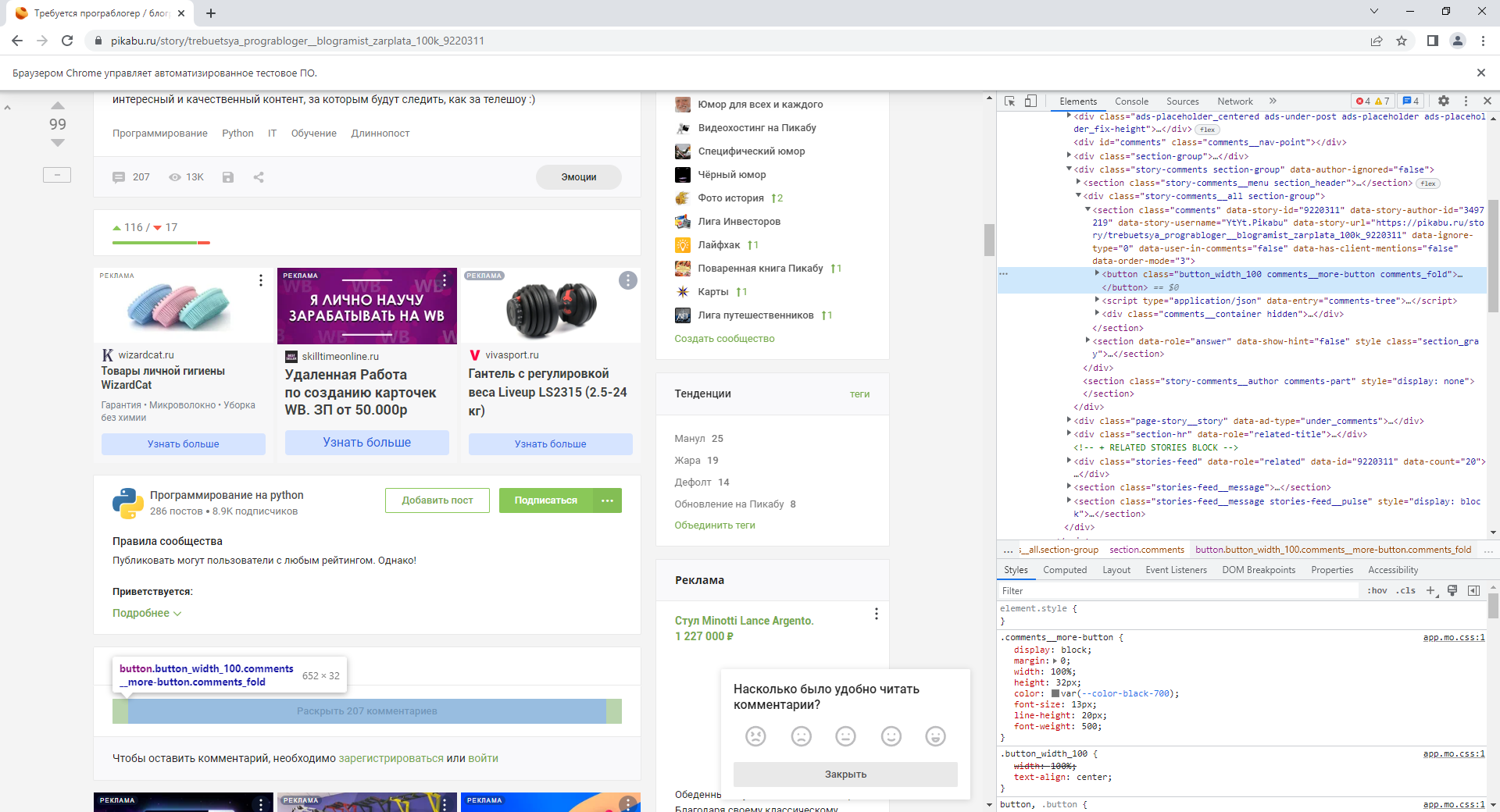
Task: Open the subscribe button's three-dot dropdown
Action: pyautogui.click(x=608, y=500)
